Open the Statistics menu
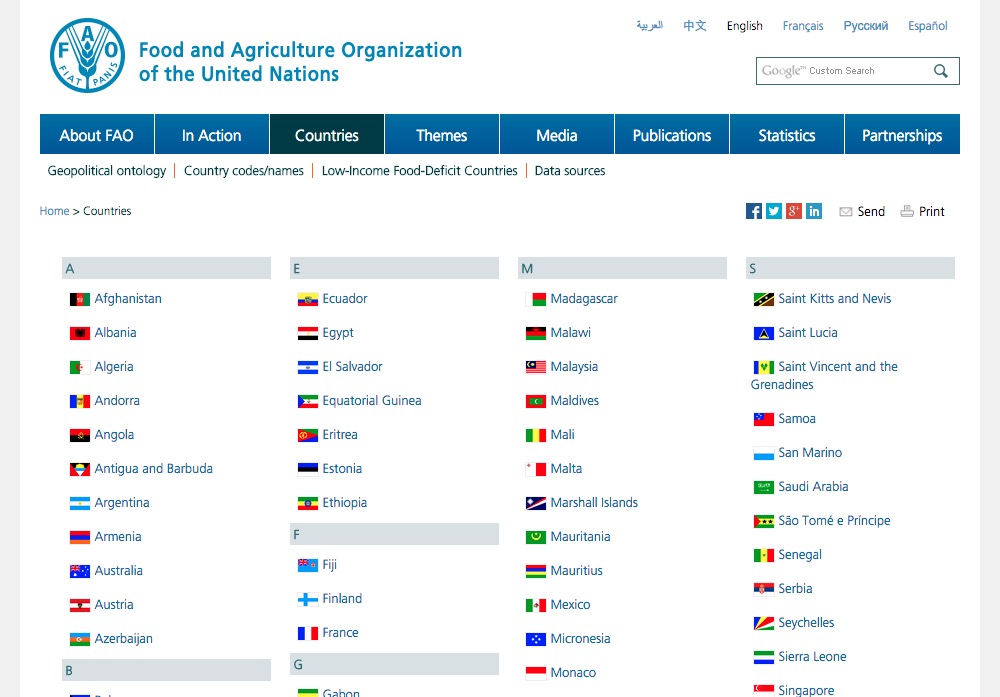This screenshot has height=697, width=1000. point(787,135)
